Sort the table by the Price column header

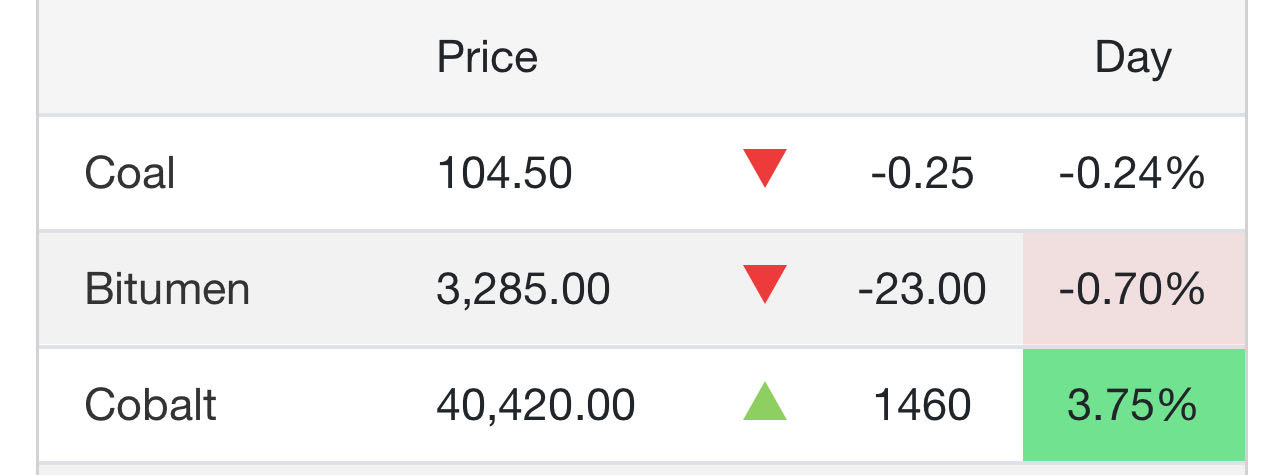487,58
